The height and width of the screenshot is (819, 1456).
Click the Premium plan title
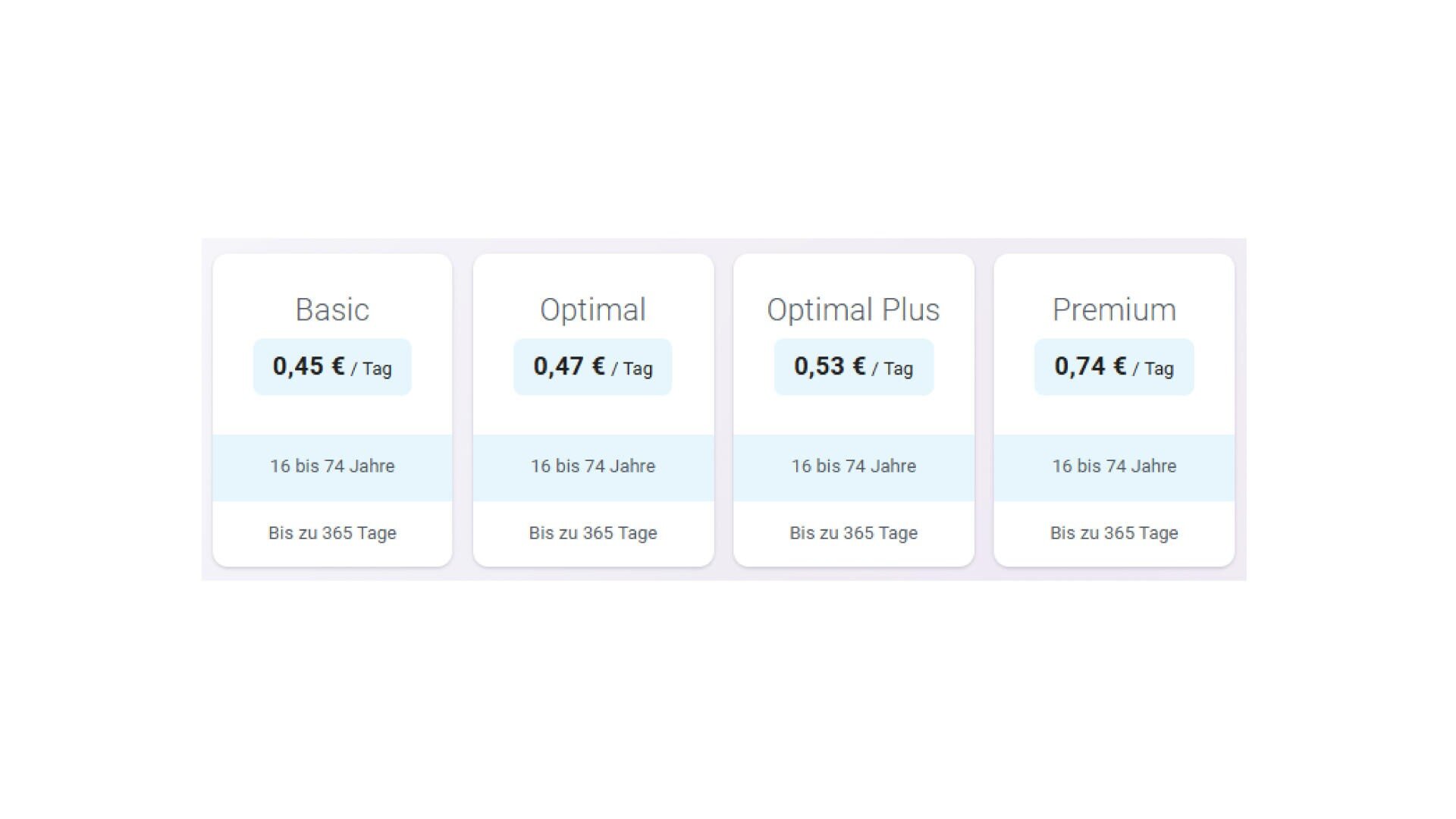pyautogui.click(x=1113, y=309)
